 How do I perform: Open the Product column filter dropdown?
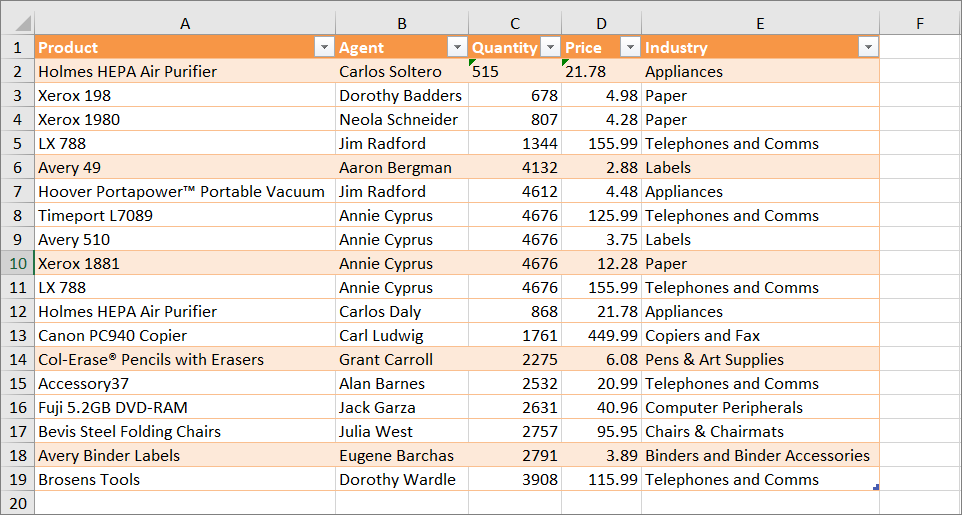click(x=324, y=47)
